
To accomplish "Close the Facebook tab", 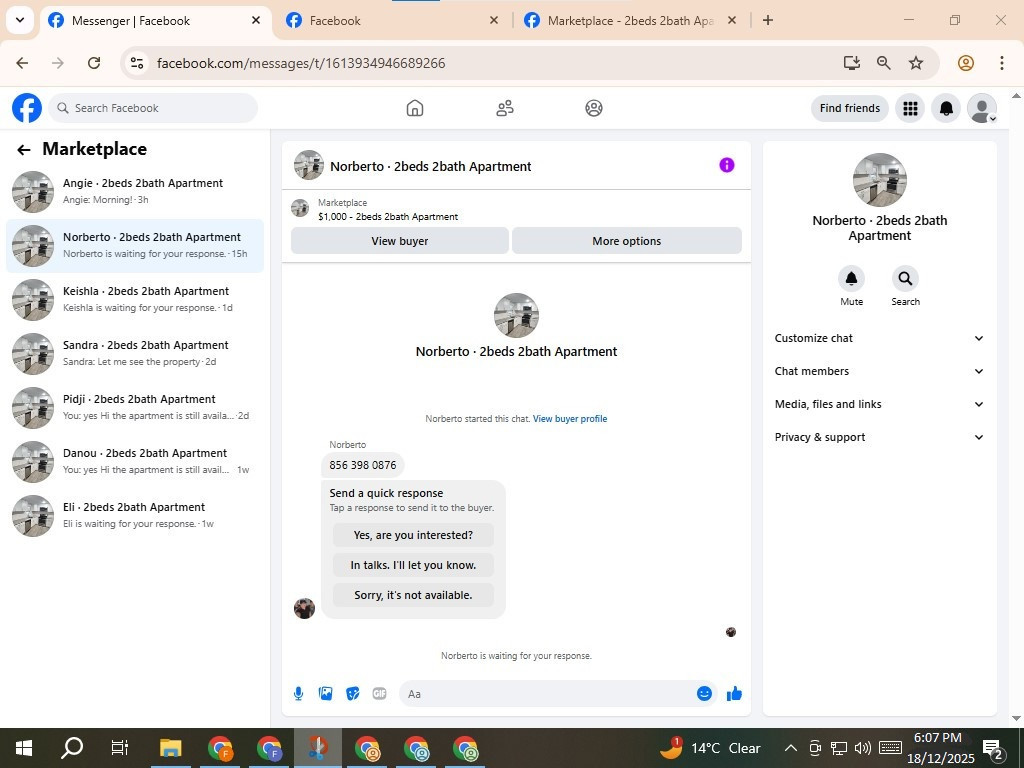I will tap(494, 20).
